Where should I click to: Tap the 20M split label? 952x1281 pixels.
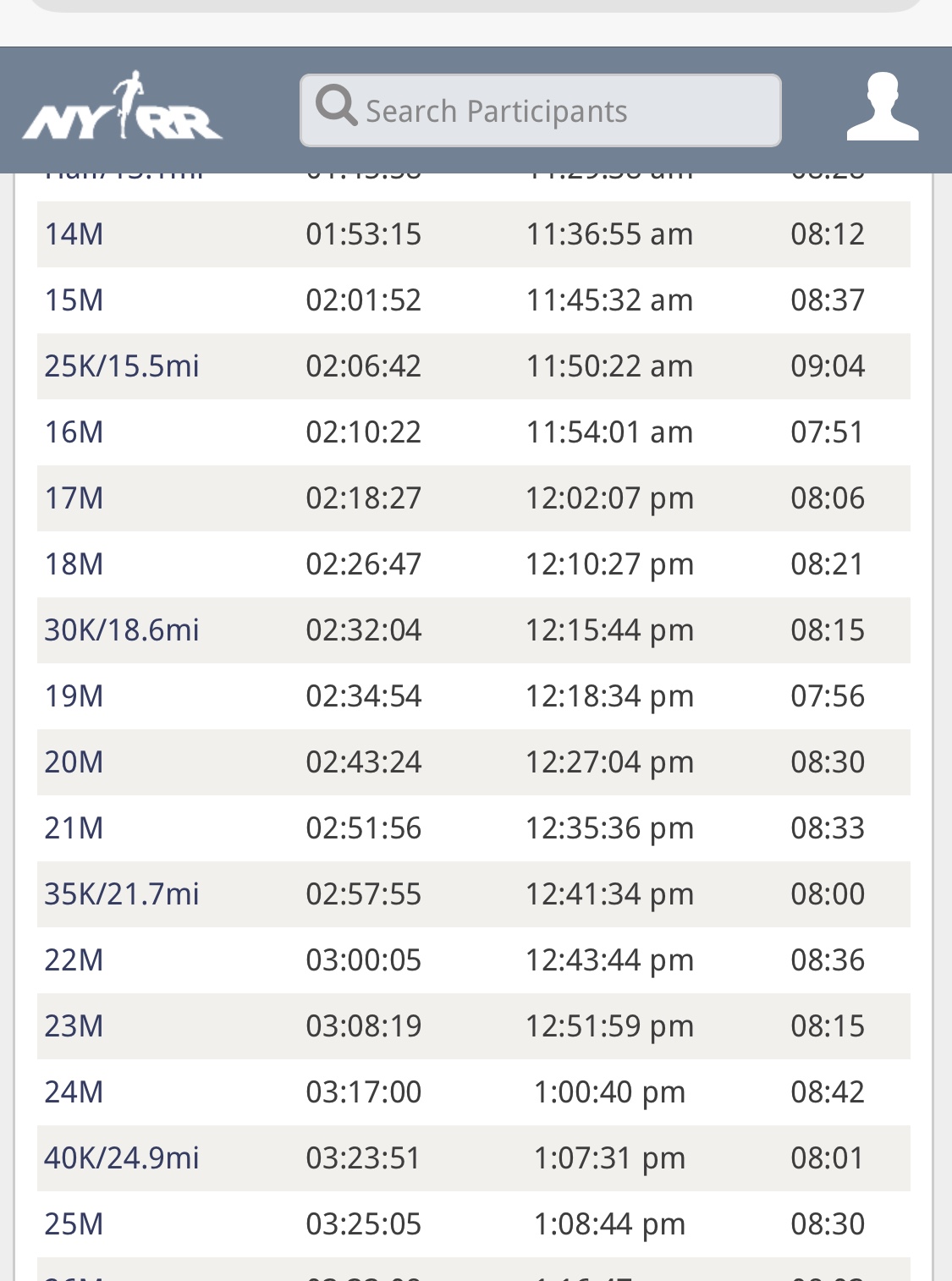pos(74,762)
